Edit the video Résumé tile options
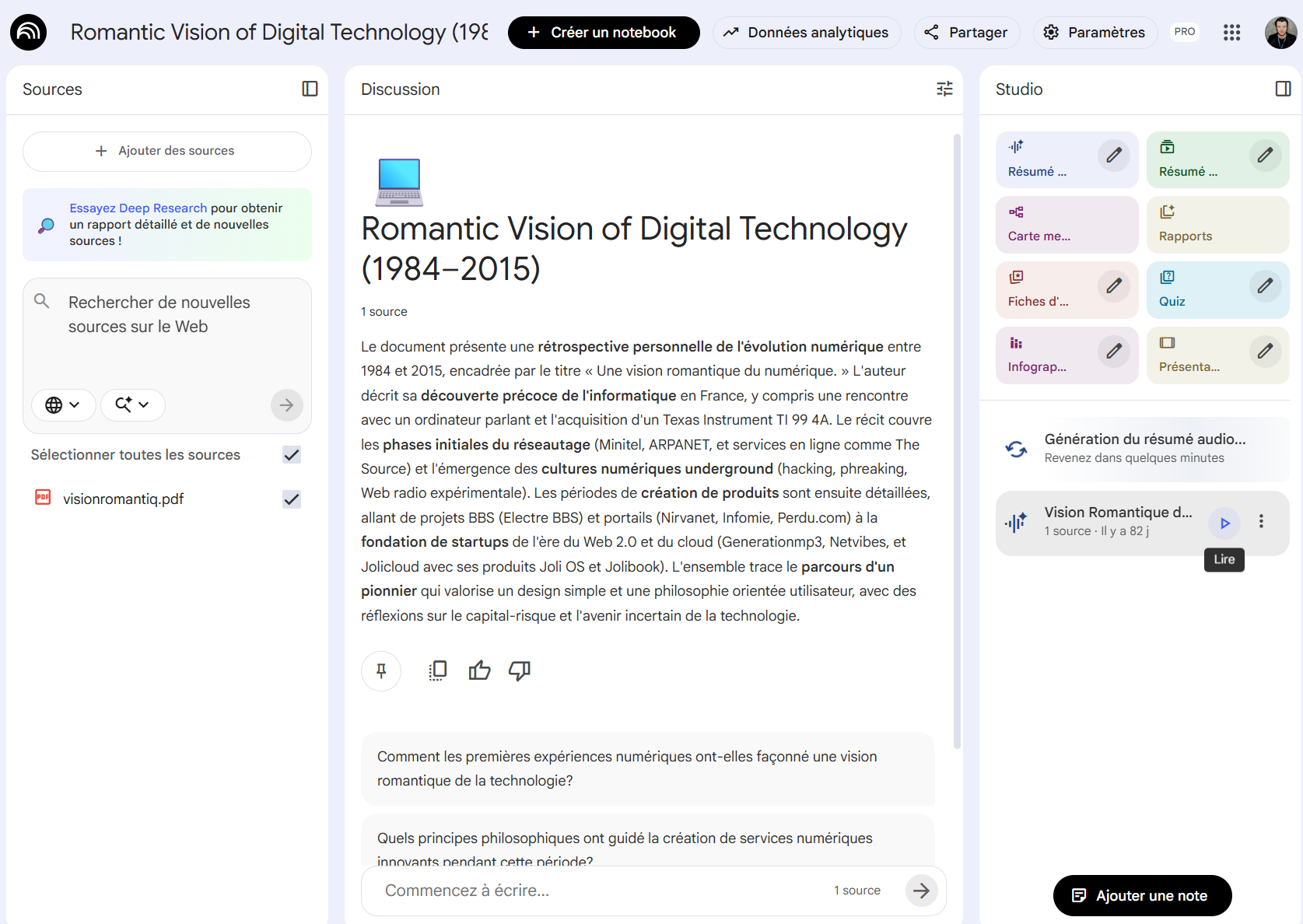1303x924 pixels. coord(1266,156)
